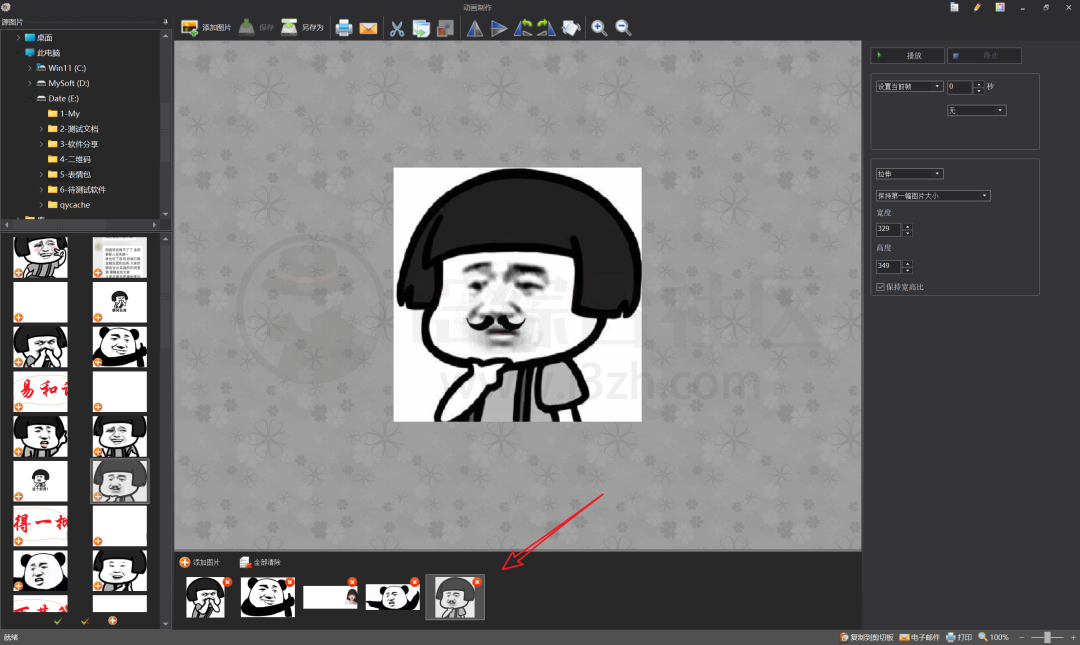This screenshot has width=1080, height=645.
Task: Click 打印 in the status bar
Action: tap(959, 637)
